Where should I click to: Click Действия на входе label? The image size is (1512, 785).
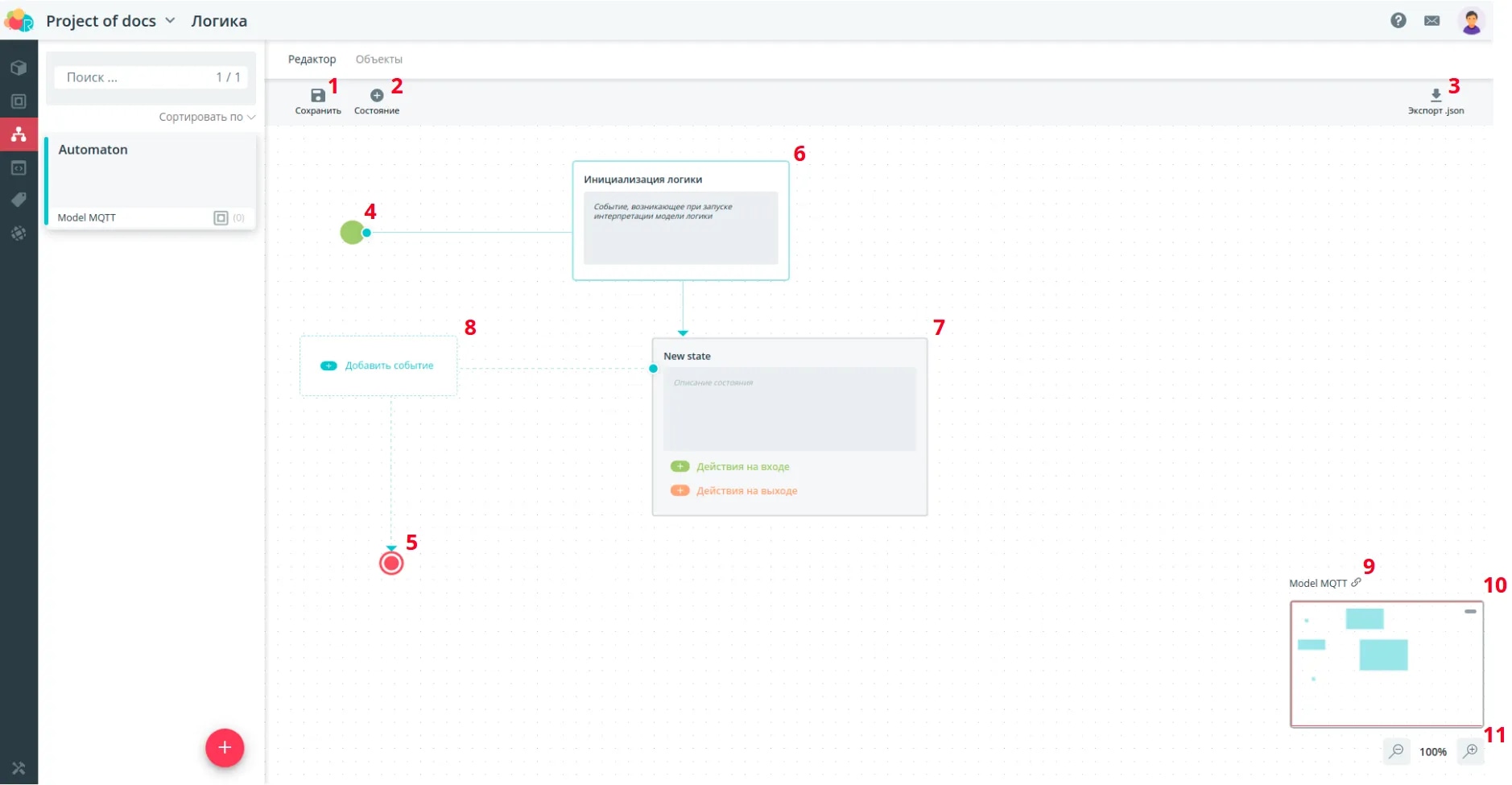click(x=742, y=466)
